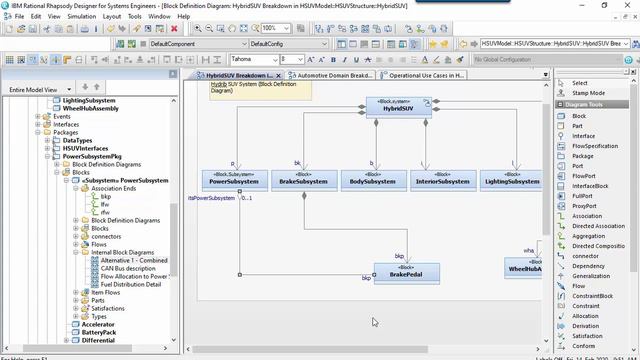This screenshot has height=360, width=640.
Task: Open the zoom percentage dropdown
Action: point(287,28)
